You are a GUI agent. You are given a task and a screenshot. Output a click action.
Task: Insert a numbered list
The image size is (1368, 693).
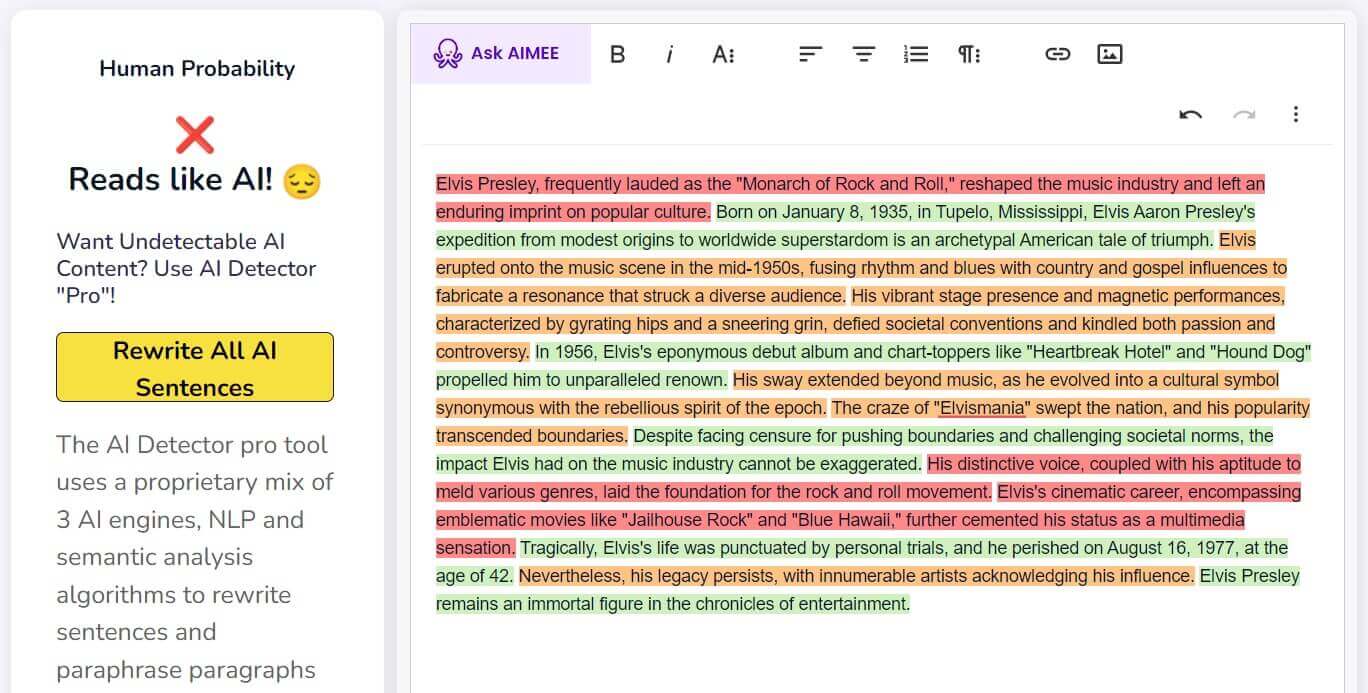[x=916, y=54]
